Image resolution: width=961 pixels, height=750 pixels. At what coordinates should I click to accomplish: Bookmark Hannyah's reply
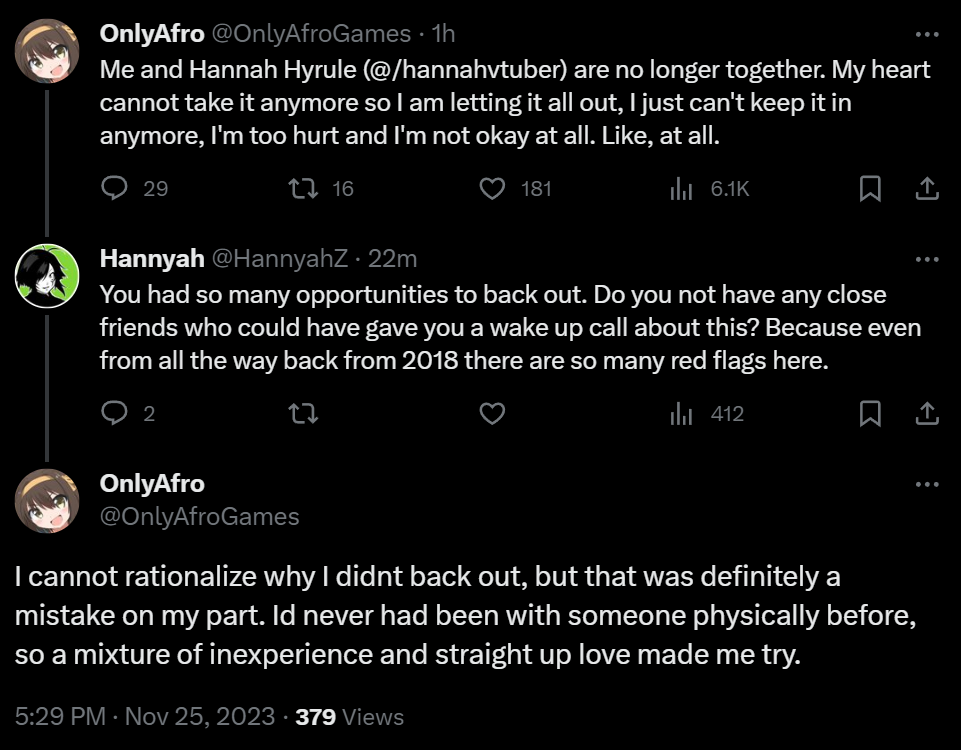coord(870,414)
